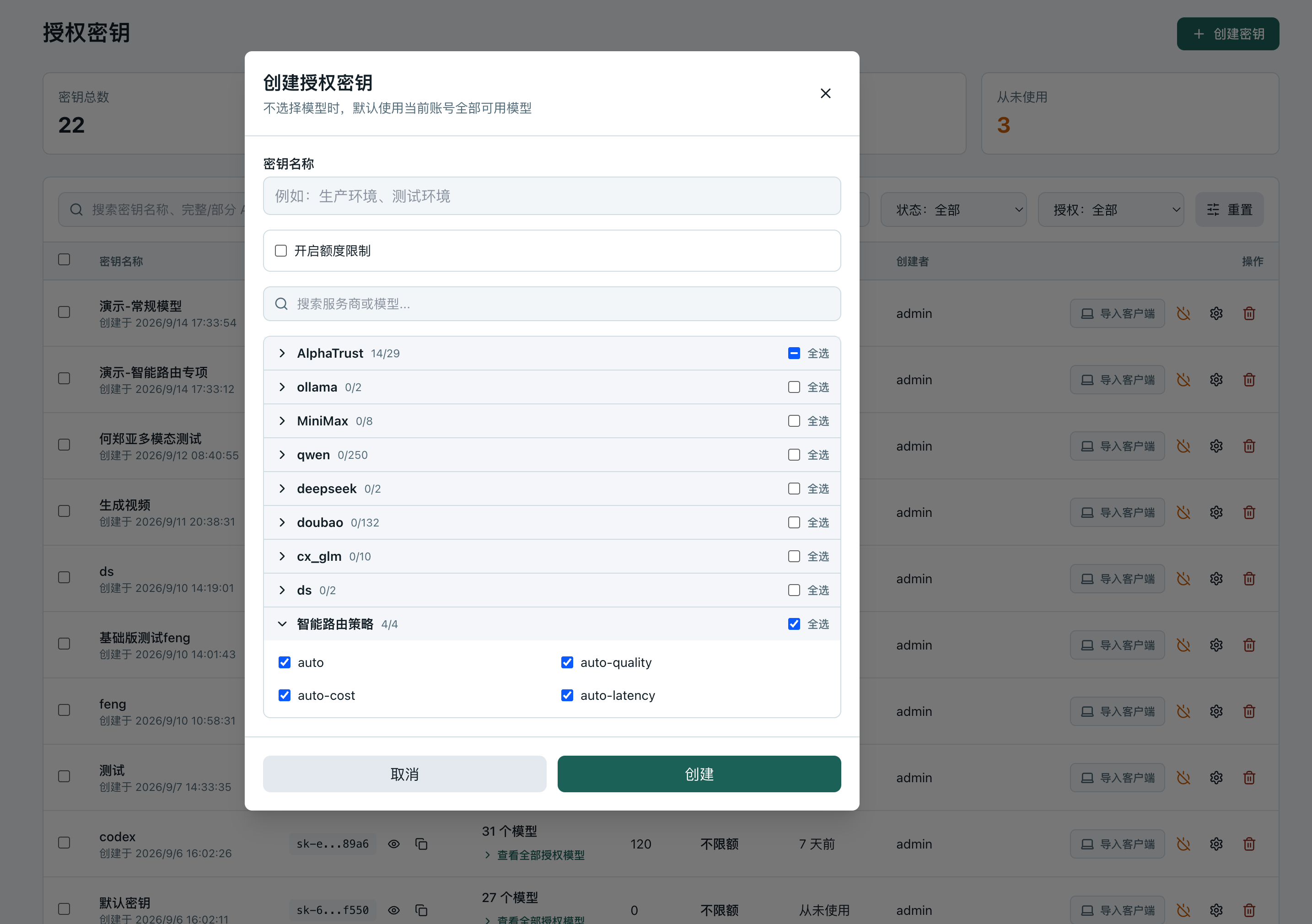Open settings gear for feng key row

click(1216, 711)
